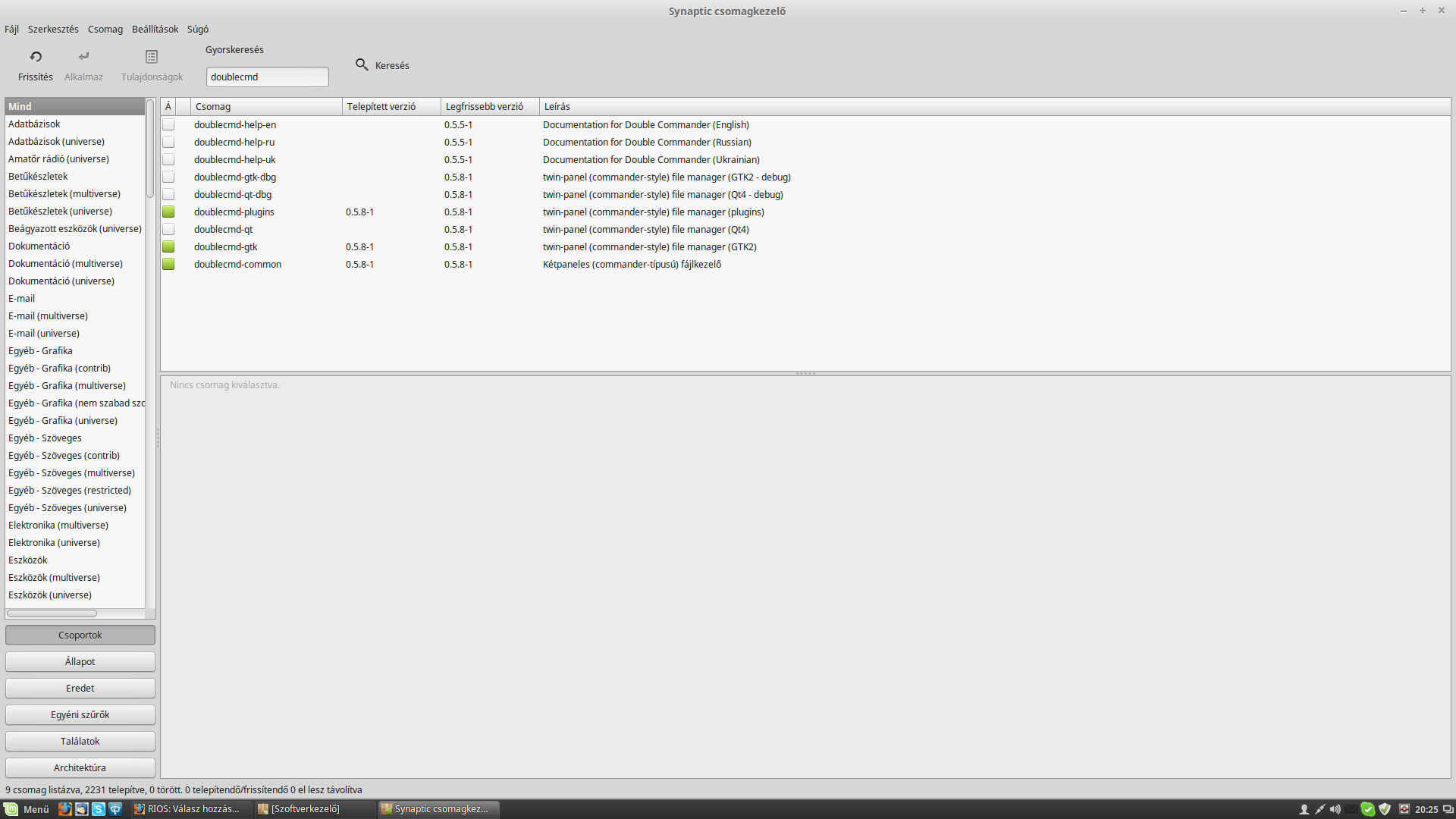Click the Találatok button
This screenshot has width=1456, height=819.
pos(80,742)
